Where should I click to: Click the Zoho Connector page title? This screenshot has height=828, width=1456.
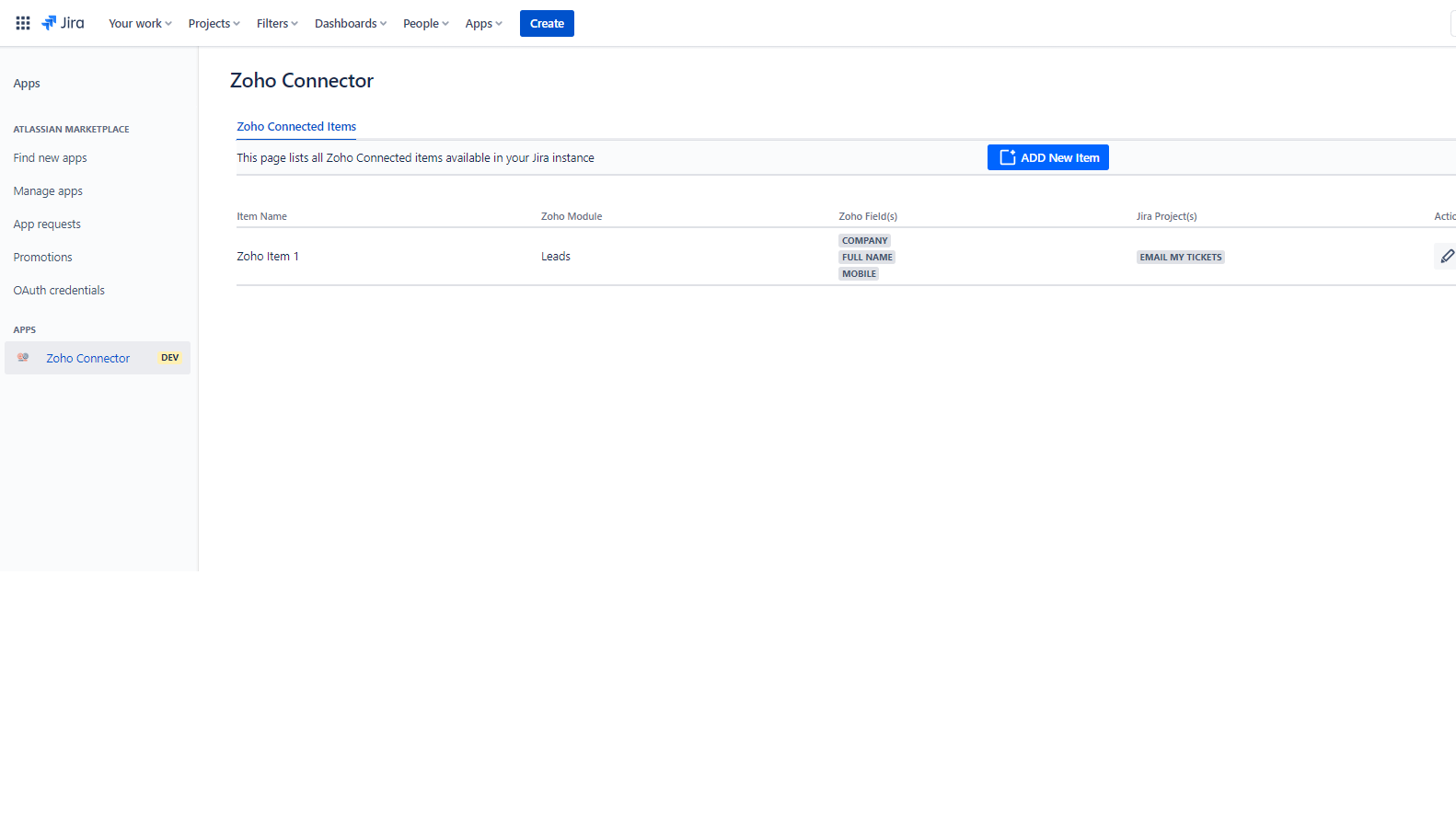(x=302, y=81)
